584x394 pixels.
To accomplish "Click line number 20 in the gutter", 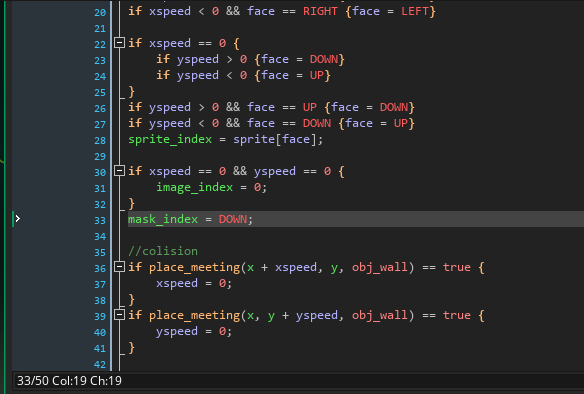I will click(100, 13).
